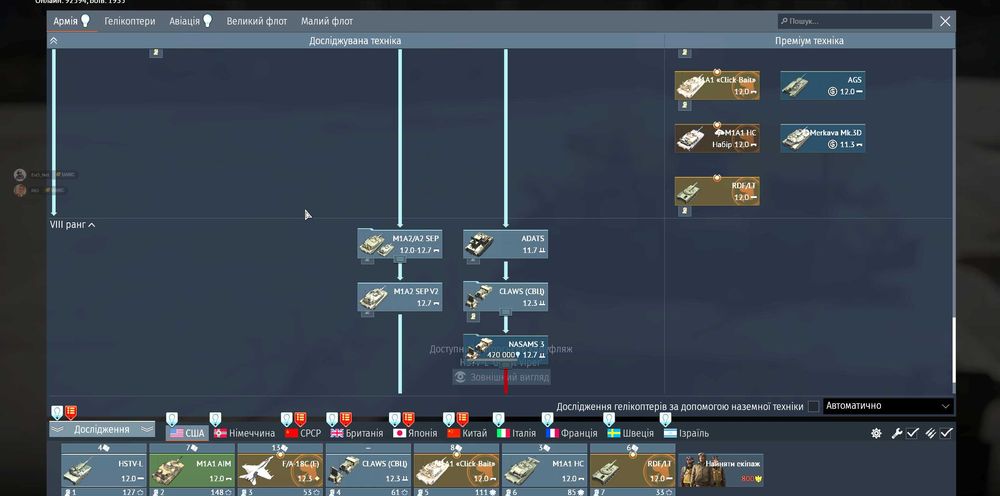Switch to the Великий флот tab
Screen dimensions: 1000x496
point(257,22)
